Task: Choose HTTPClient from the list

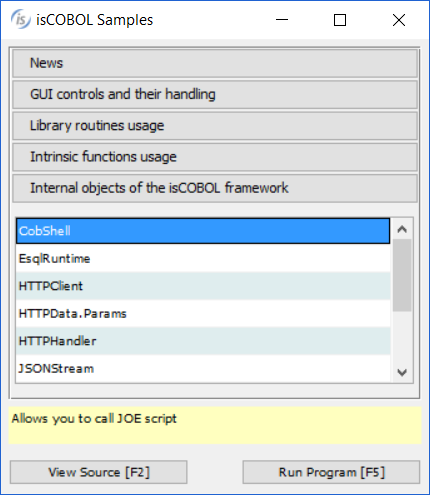Action: tap(203, 286)
